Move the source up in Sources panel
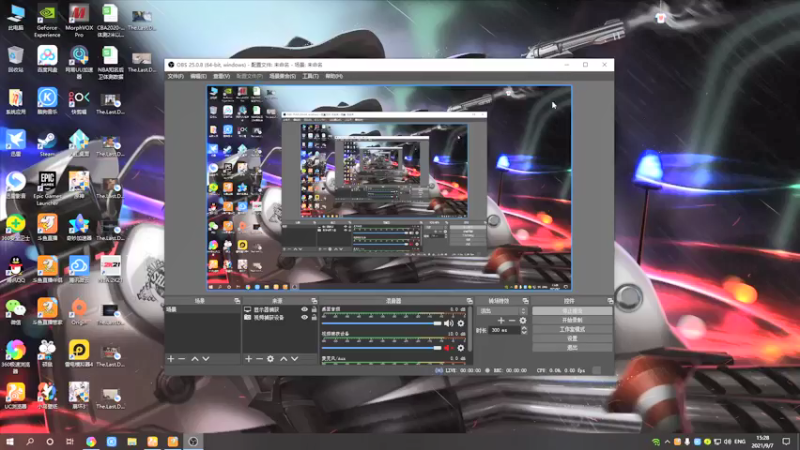 coord(284,359)
